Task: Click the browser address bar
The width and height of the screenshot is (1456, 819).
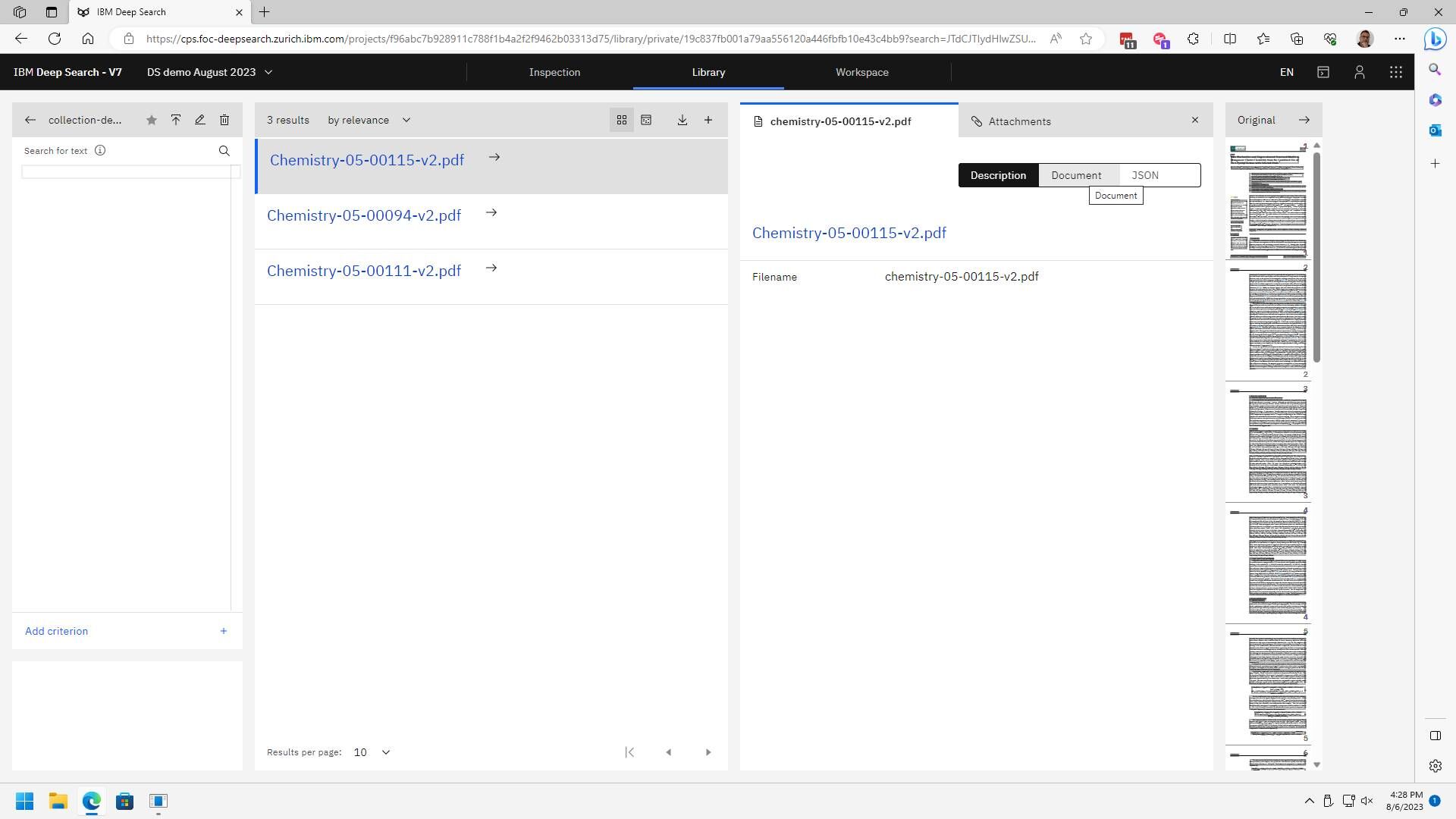Action: pyautogui.click(x=591, y=39)
